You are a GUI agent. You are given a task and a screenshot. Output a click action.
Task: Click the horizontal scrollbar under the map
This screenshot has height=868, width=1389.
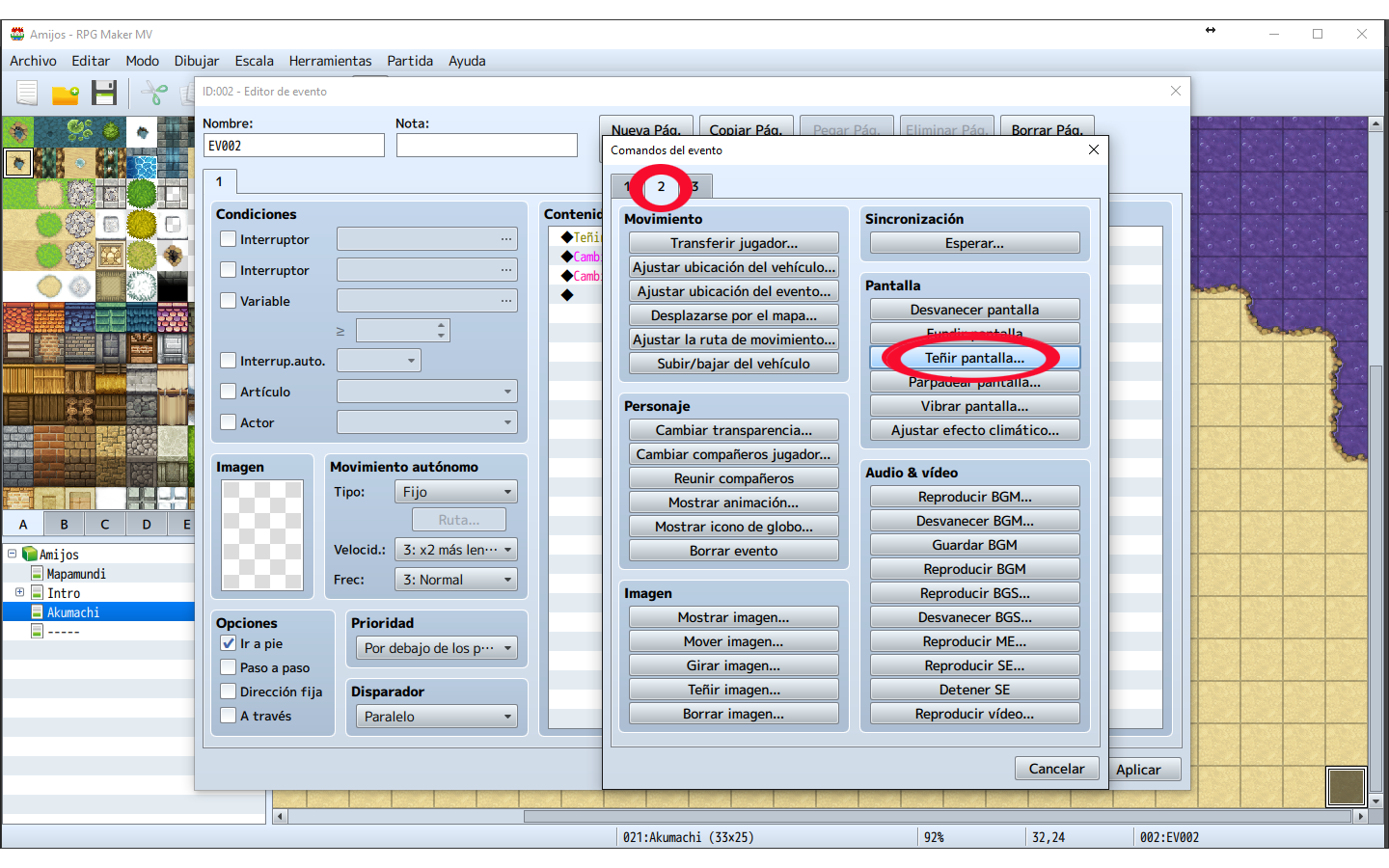(x=820, y=816)
